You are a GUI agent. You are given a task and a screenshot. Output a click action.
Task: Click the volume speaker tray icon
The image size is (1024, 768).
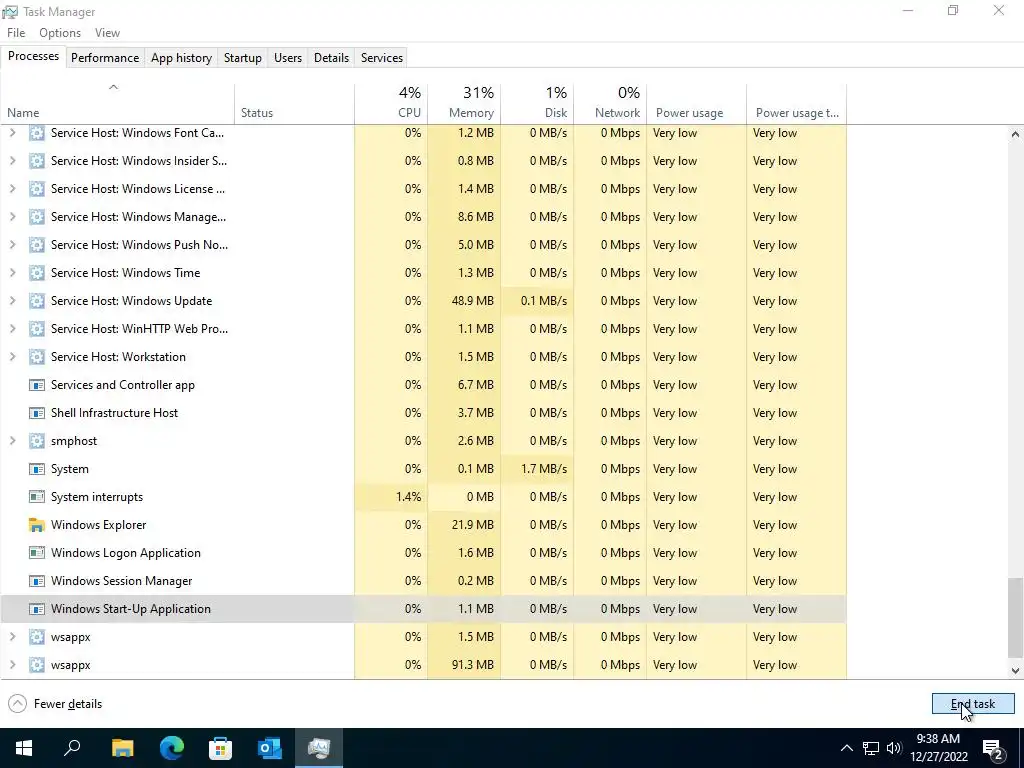pyautogui.click(x=894, y=748)
